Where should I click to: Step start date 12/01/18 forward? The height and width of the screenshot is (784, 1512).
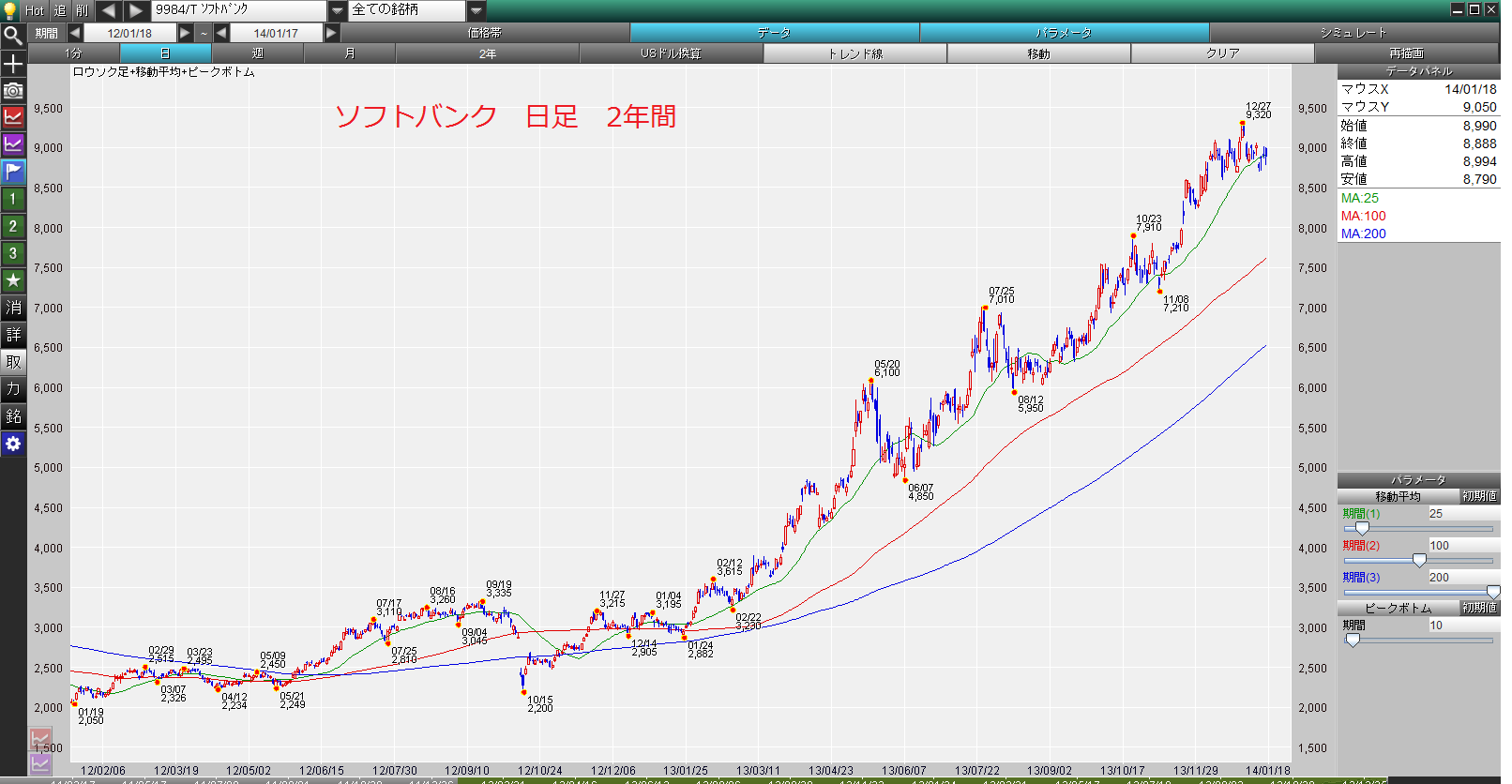pyautogui.click(x=185, y=33)
